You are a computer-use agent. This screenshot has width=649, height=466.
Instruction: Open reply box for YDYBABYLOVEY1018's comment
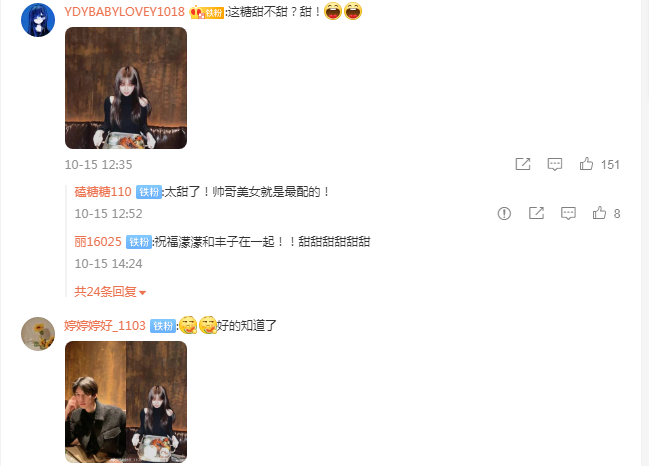tap(555, 164)
